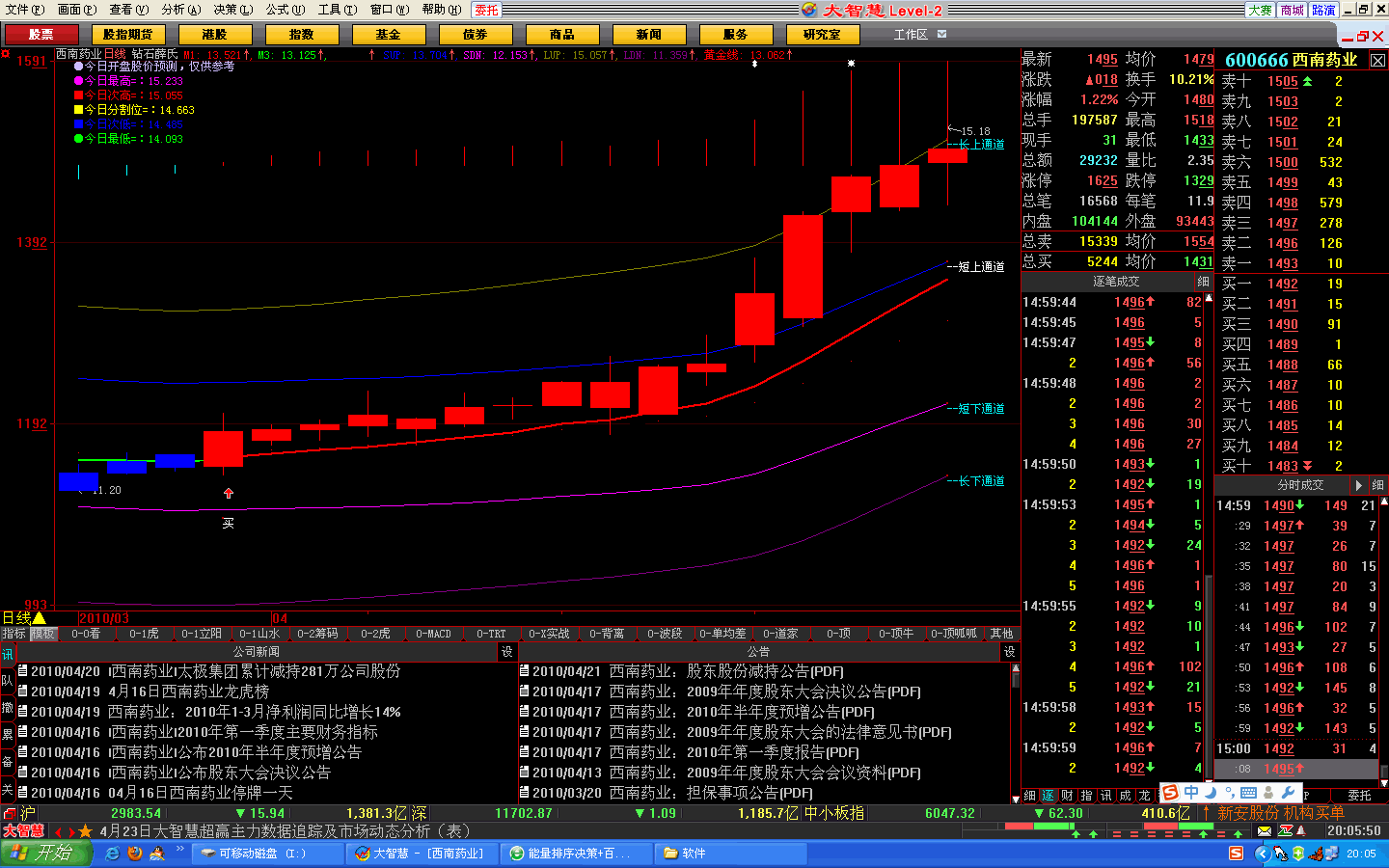The width and height of the screenshot is (1389, 868).
Task: Click the news panel vertical scrollbar
Action: (1015, 731)
